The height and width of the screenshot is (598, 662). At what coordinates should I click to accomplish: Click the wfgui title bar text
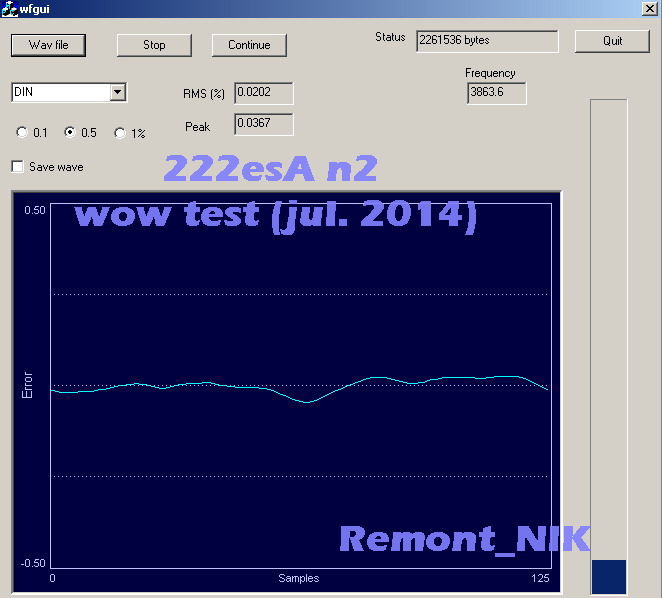36,7
